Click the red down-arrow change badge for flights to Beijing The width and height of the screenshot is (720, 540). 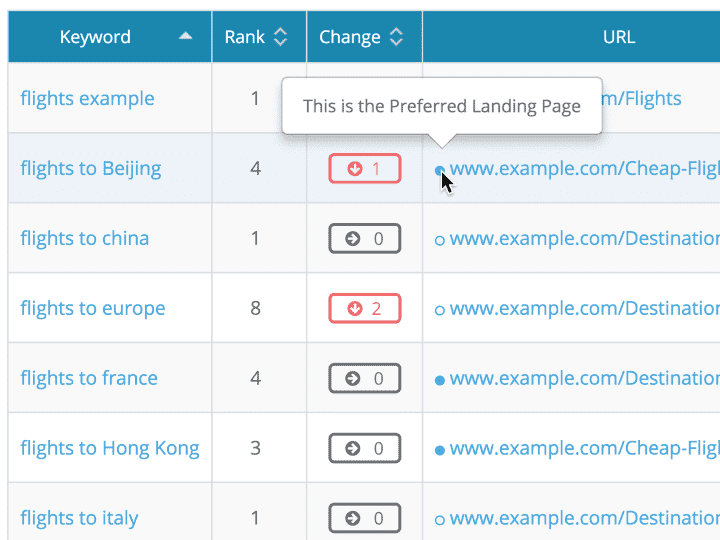point(365,169)
